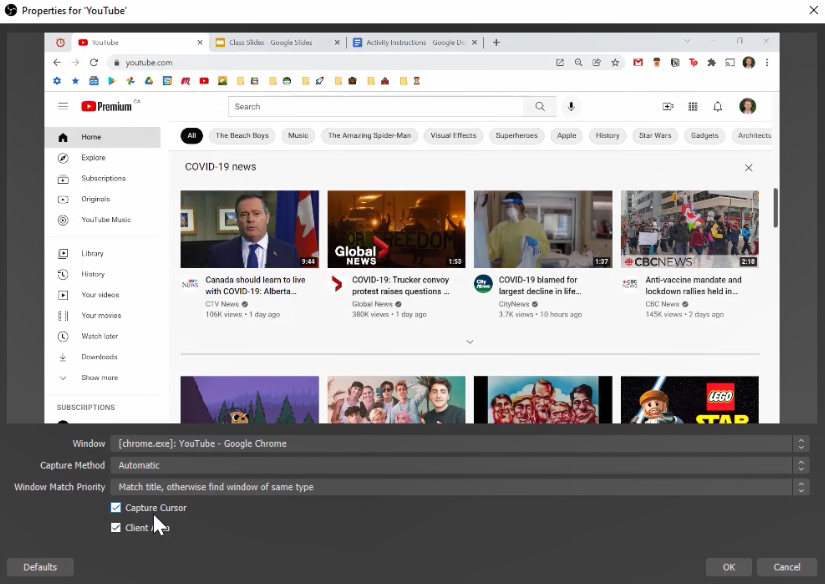
Task: Click the Defaults button
Action: pos(40,567)
